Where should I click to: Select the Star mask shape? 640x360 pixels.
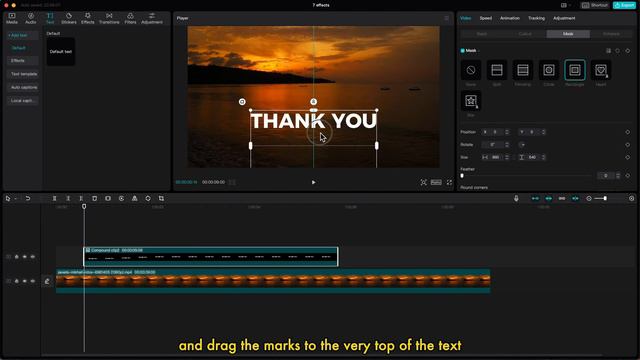pos(471,101)
